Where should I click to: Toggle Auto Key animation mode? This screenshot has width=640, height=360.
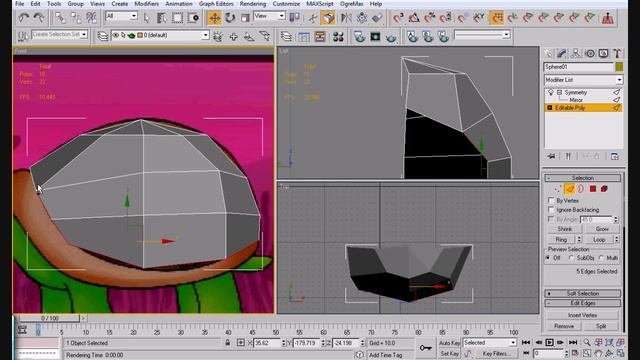point(449,343)
